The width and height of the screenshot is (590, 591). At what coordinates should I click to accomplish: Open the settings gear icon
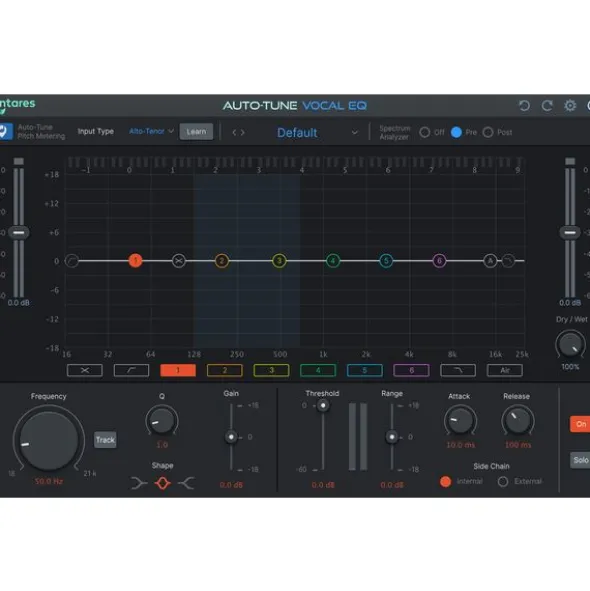point(570,106)
